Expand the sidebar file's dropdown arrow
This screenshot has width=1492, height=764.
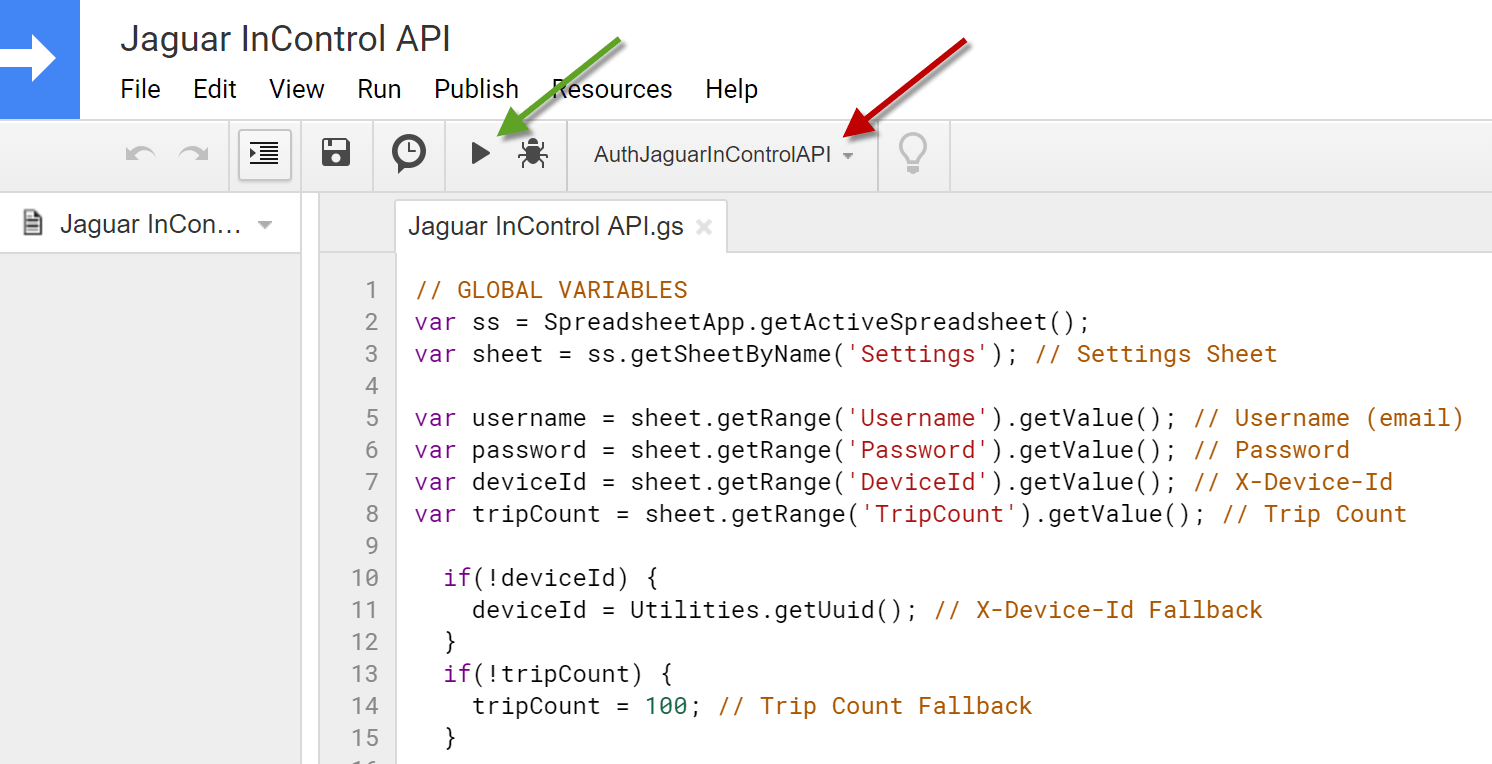(x=265, y=225)
